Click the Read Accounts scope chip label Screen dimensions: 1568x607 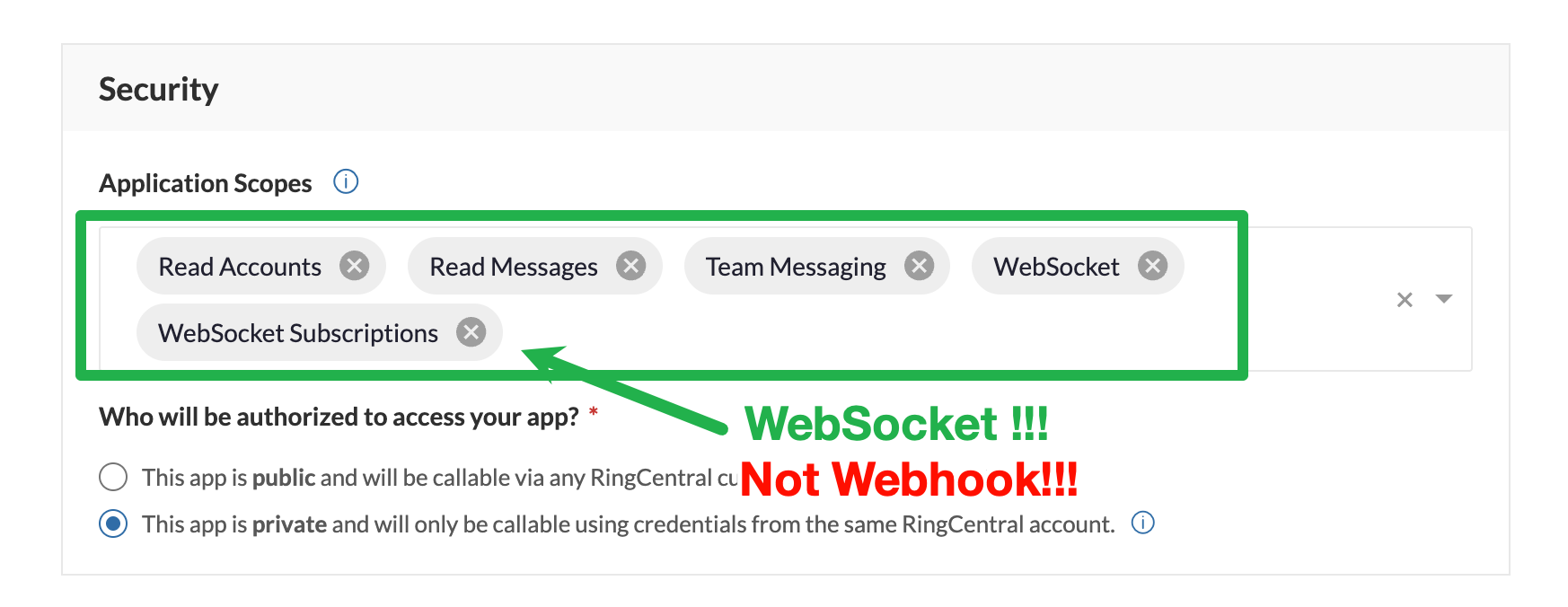(240, 267)
